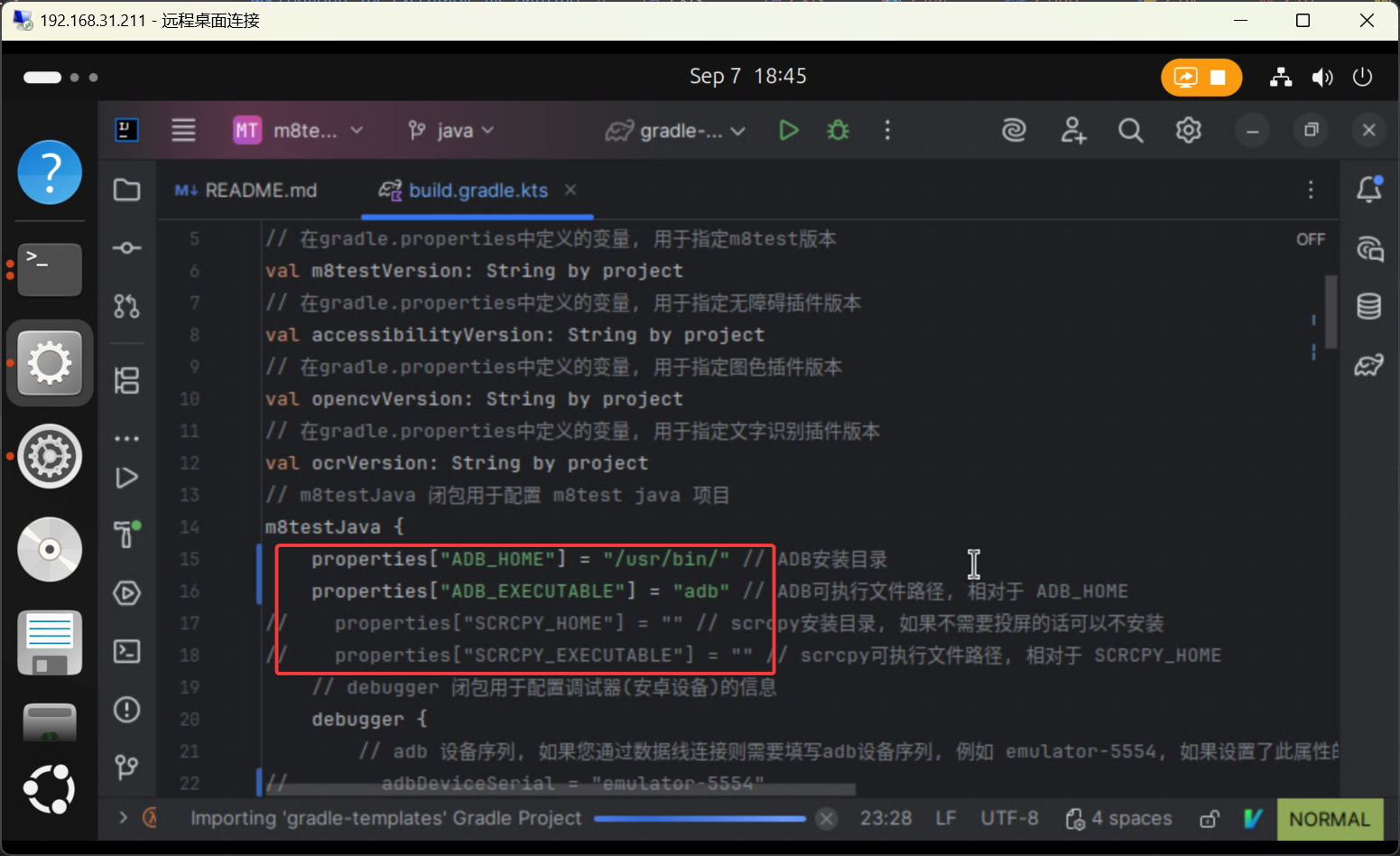1400x856 pixels.
Task: Cancel the Gradle project import progress
Action: (825, 819)
